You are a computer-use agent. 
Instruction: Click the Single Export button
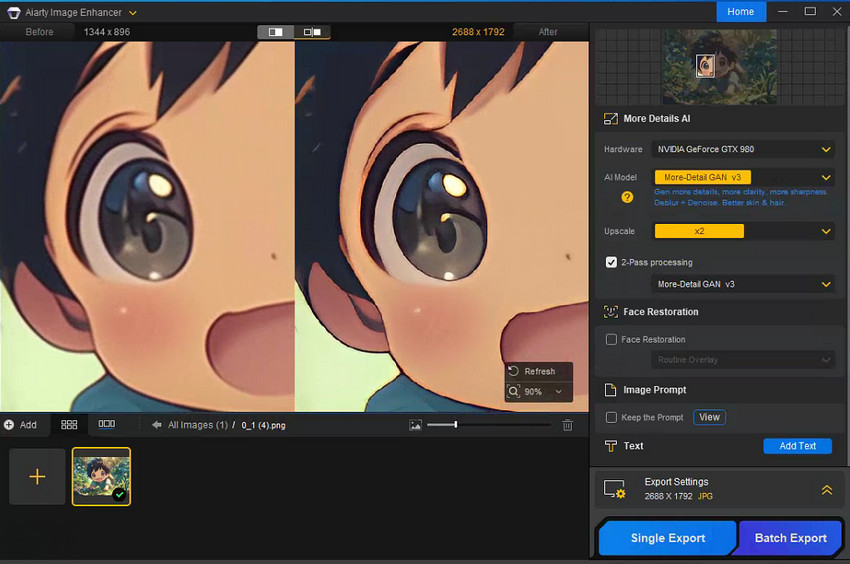[x=667, y=538]
